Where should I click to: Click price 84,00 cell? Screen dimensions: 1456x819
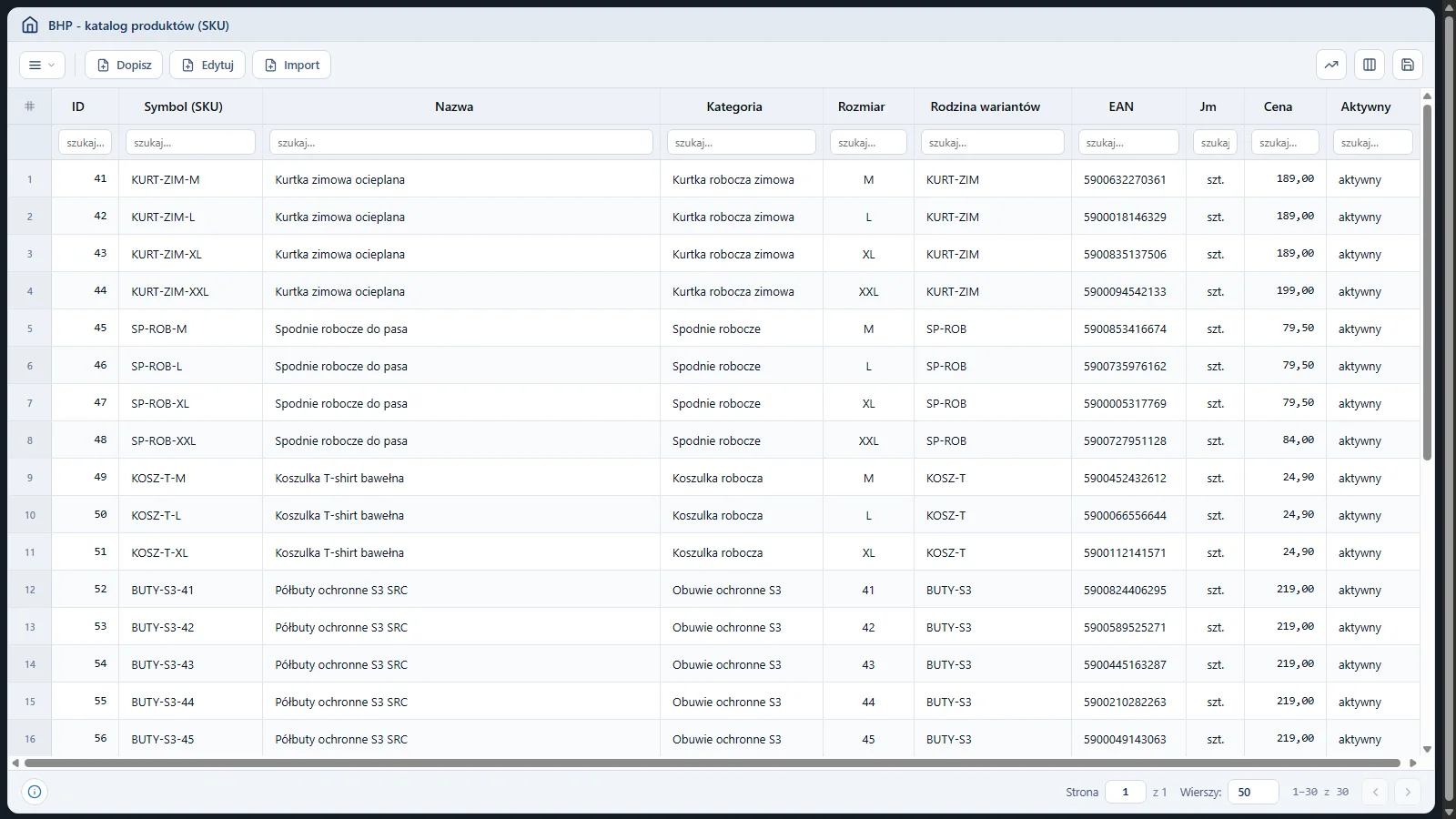pyautogui.click(x=1285, y=440)
